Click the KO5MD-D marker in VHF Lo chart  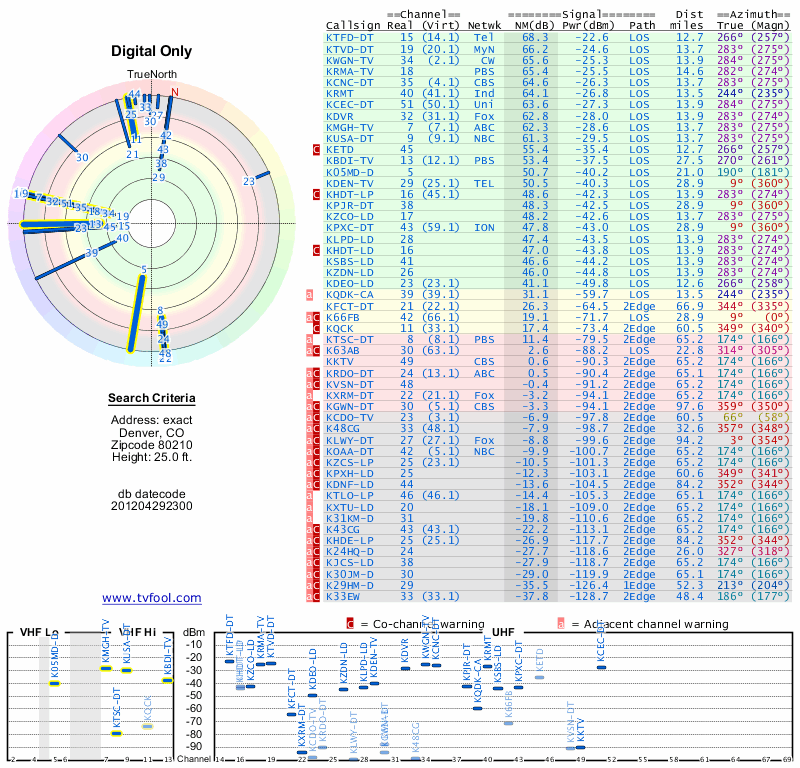tap(55, 683)
